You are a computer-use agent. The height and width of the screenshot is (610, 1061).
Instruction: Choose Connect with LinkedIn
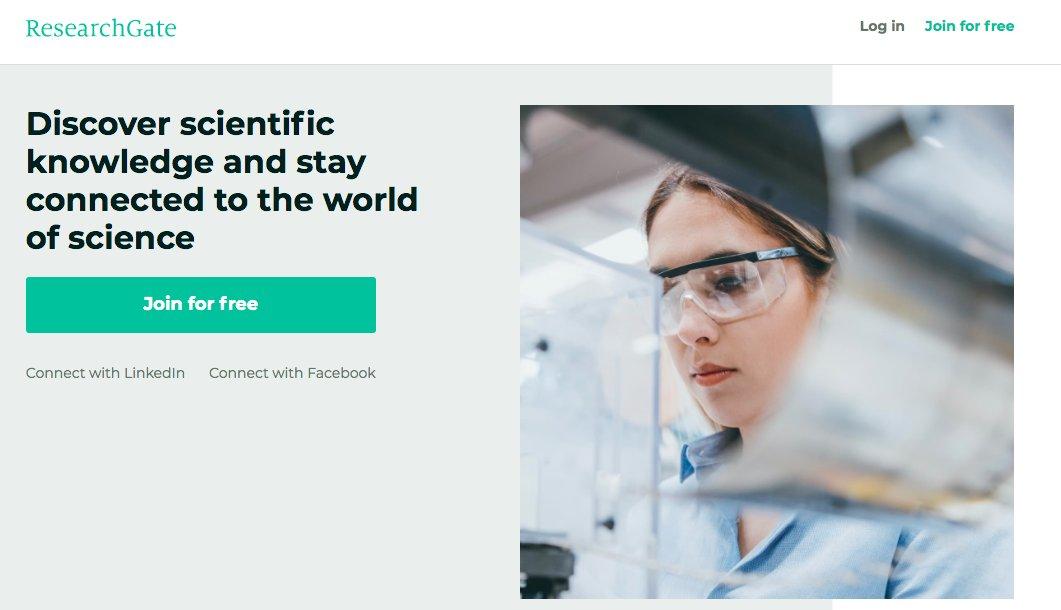[105, 373]
